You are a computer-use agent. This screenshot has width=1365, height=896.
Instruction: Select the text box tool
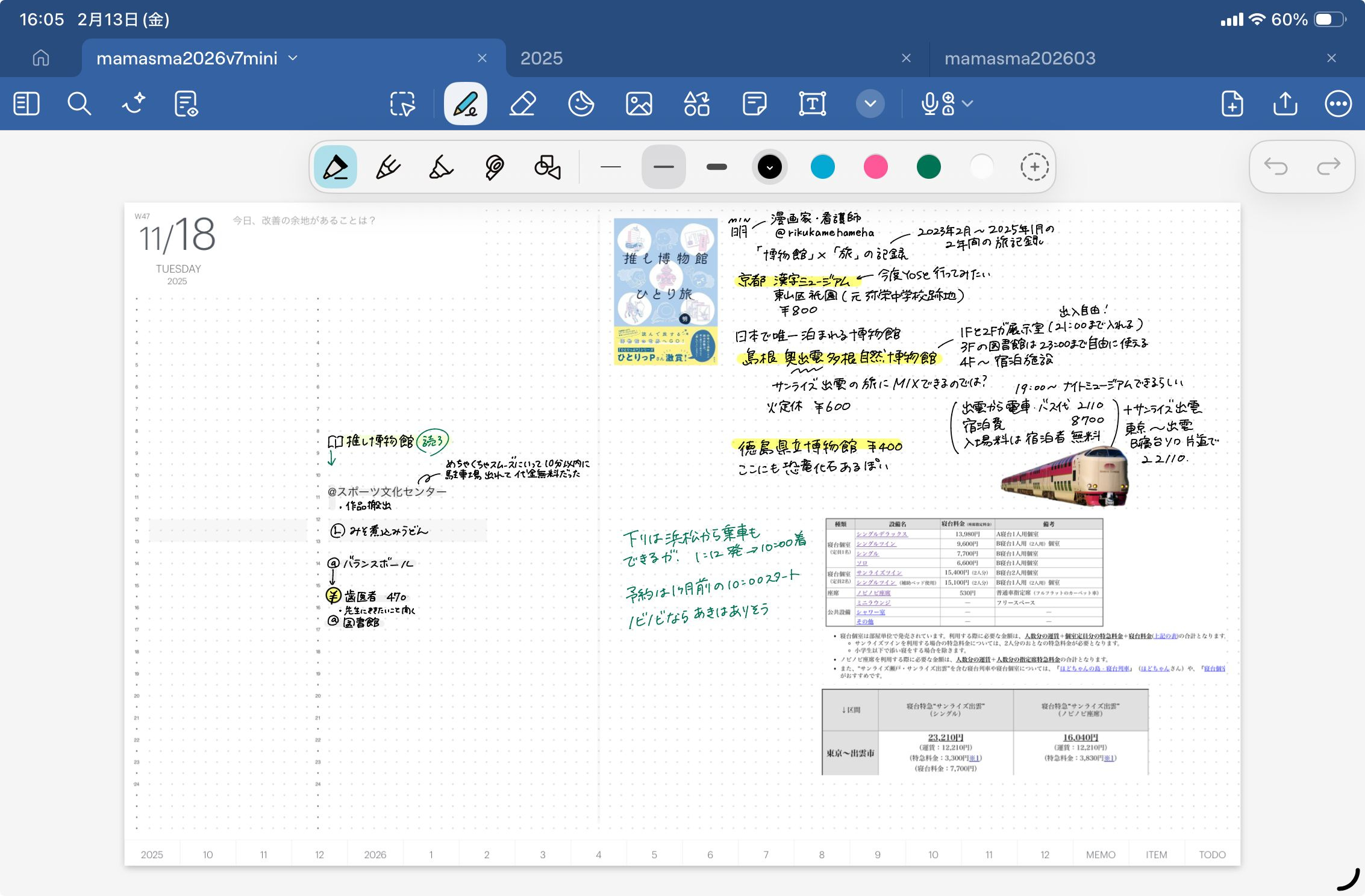812,104
